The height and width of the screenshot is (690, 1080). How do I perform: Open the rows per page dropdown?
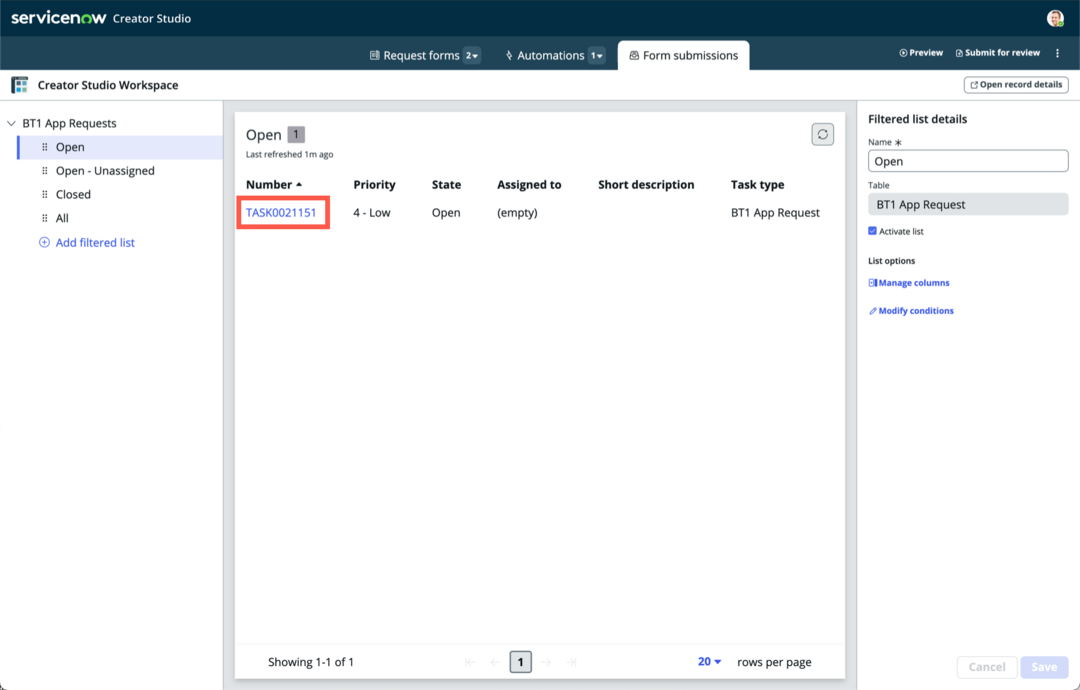pyautogui.click(x=709, y=662)
